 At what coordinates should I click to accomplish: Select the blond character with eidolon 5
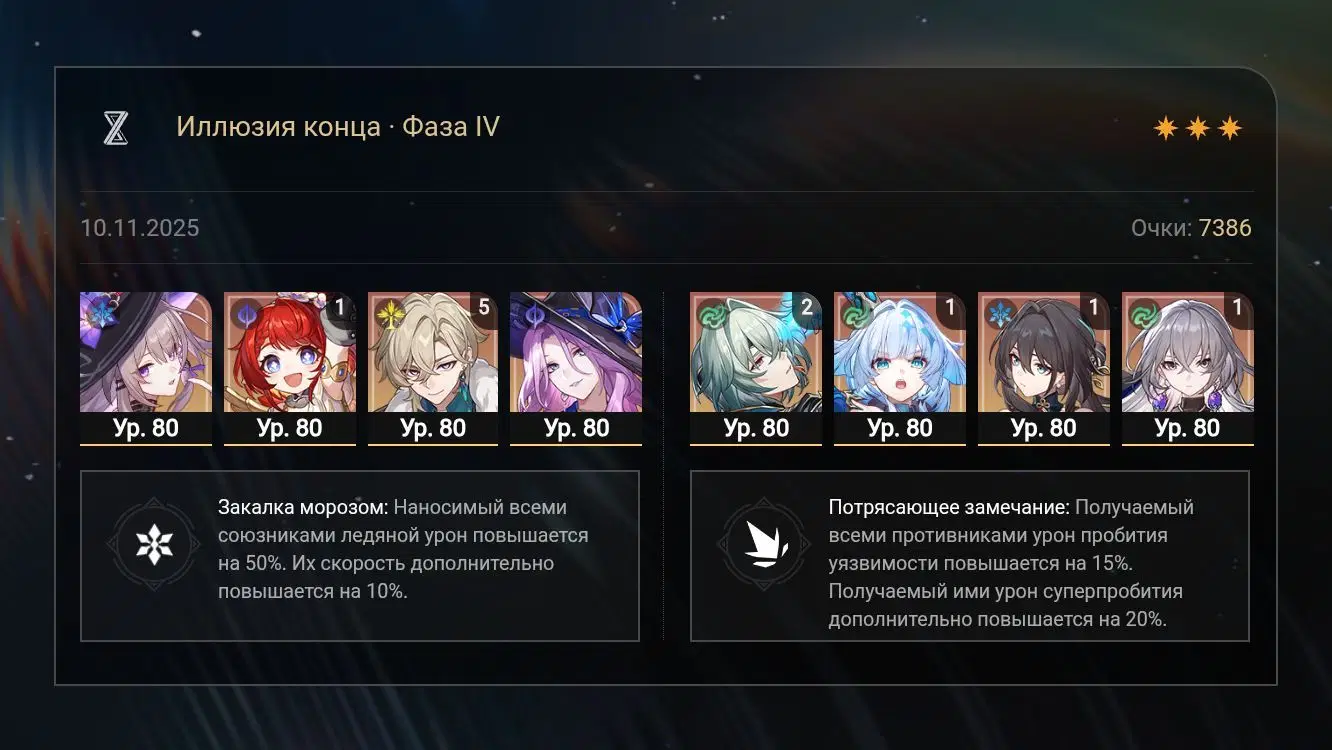coord(434,368)
